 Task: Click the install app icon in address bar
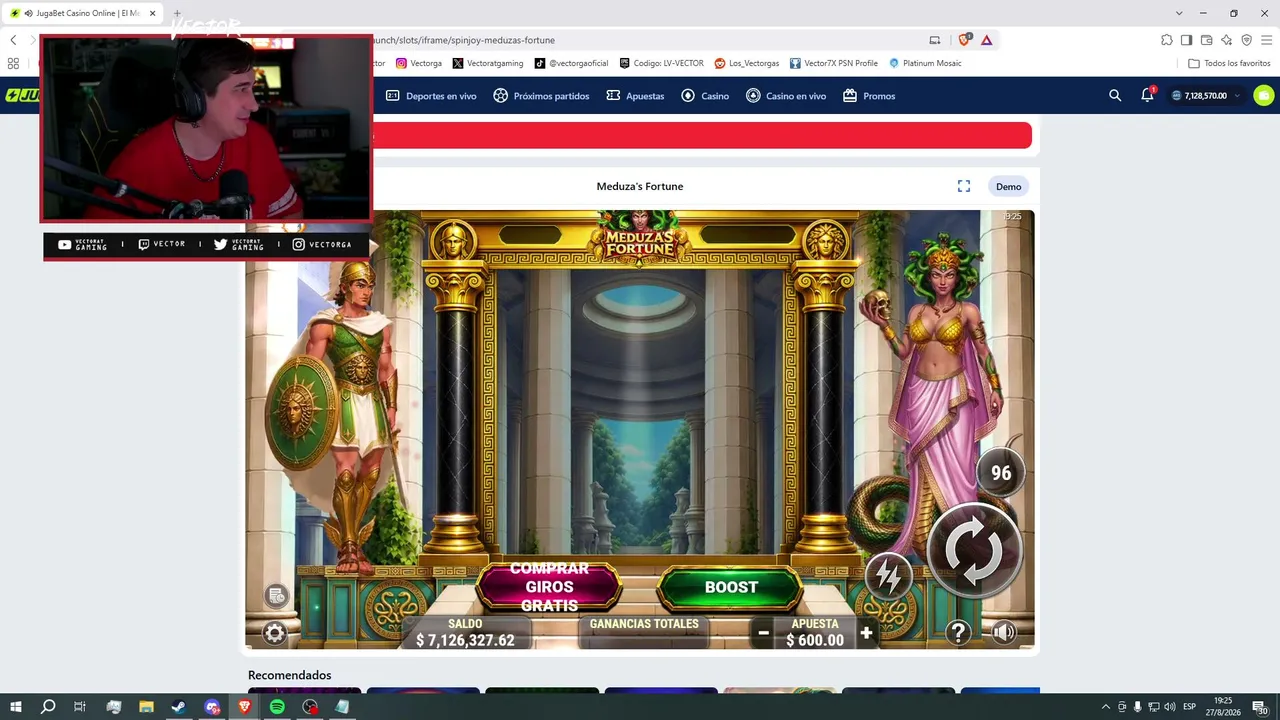pyautogui.click(x=935, y=40)
